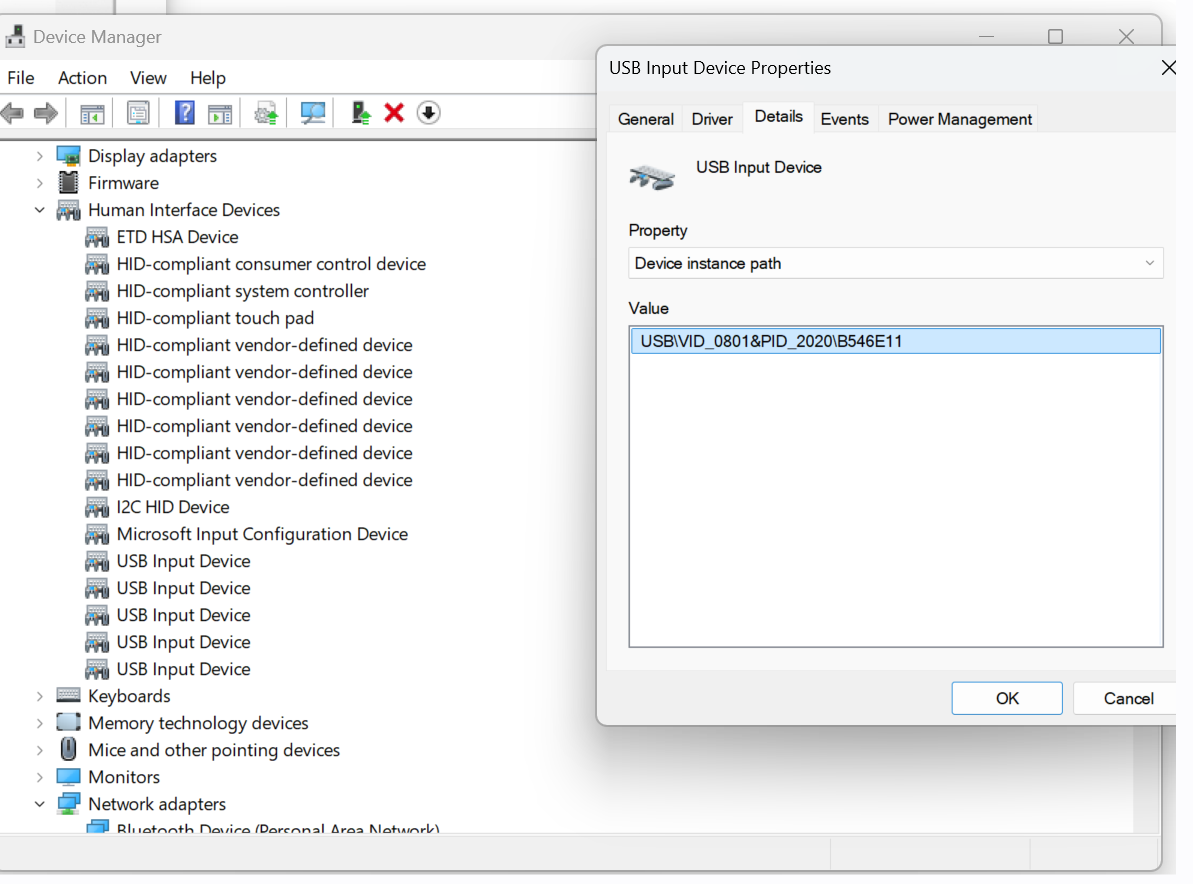Switch to the Power Management tab
1193x884 pixels.
[x=959, y=119]
